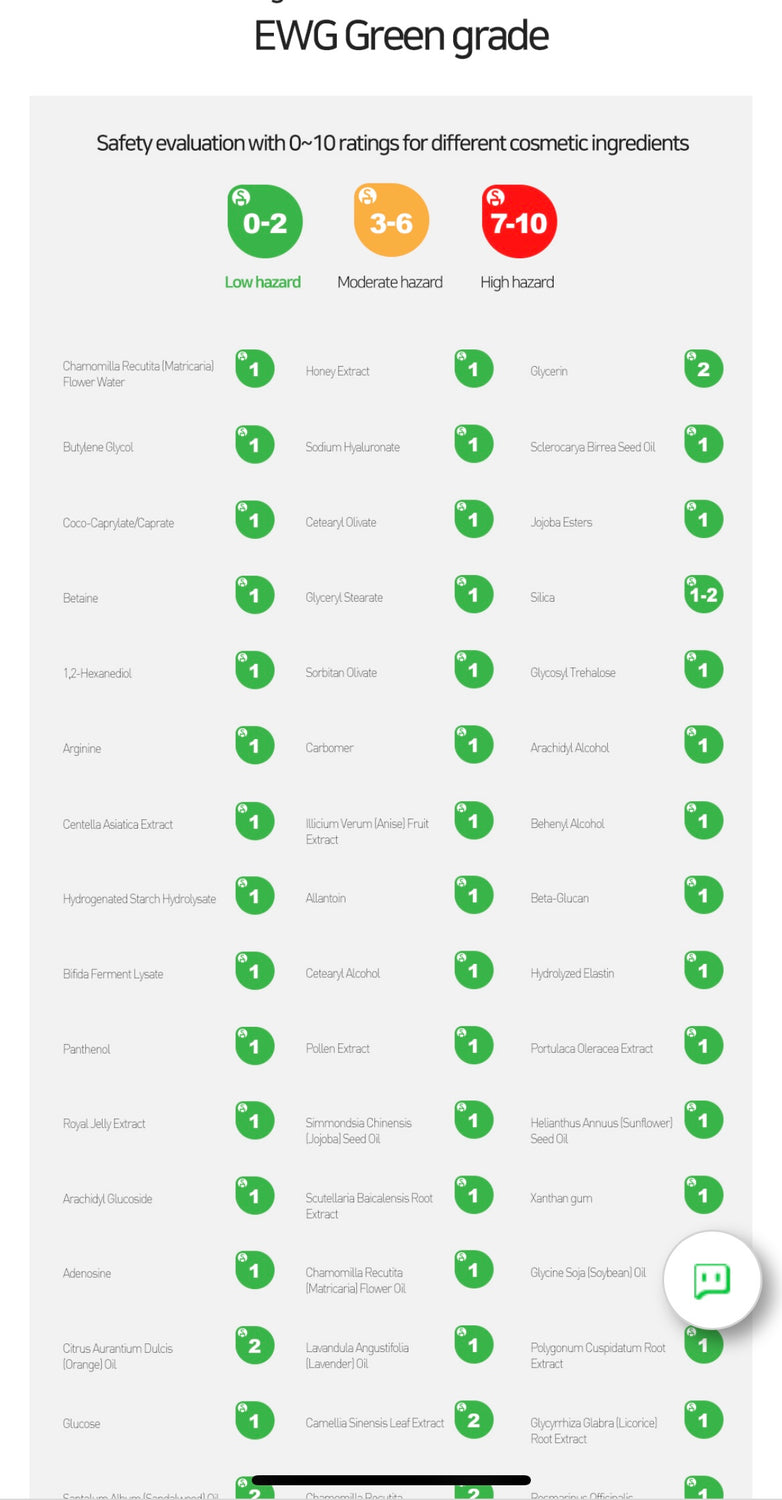The image size is (782, 1500).
Task: Click the Jojoba Esters ingredient name
Action: pyautogui.click(x=561, y=522)
